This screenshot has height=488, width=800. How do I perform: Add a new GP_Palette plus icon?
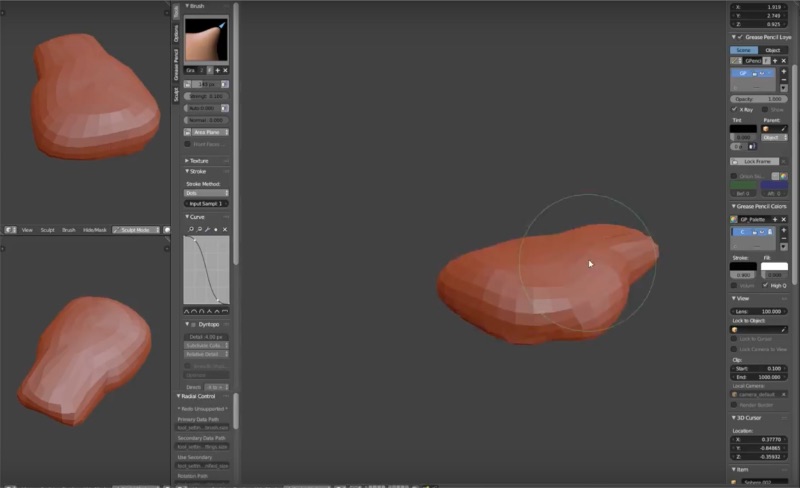(775, 219)
